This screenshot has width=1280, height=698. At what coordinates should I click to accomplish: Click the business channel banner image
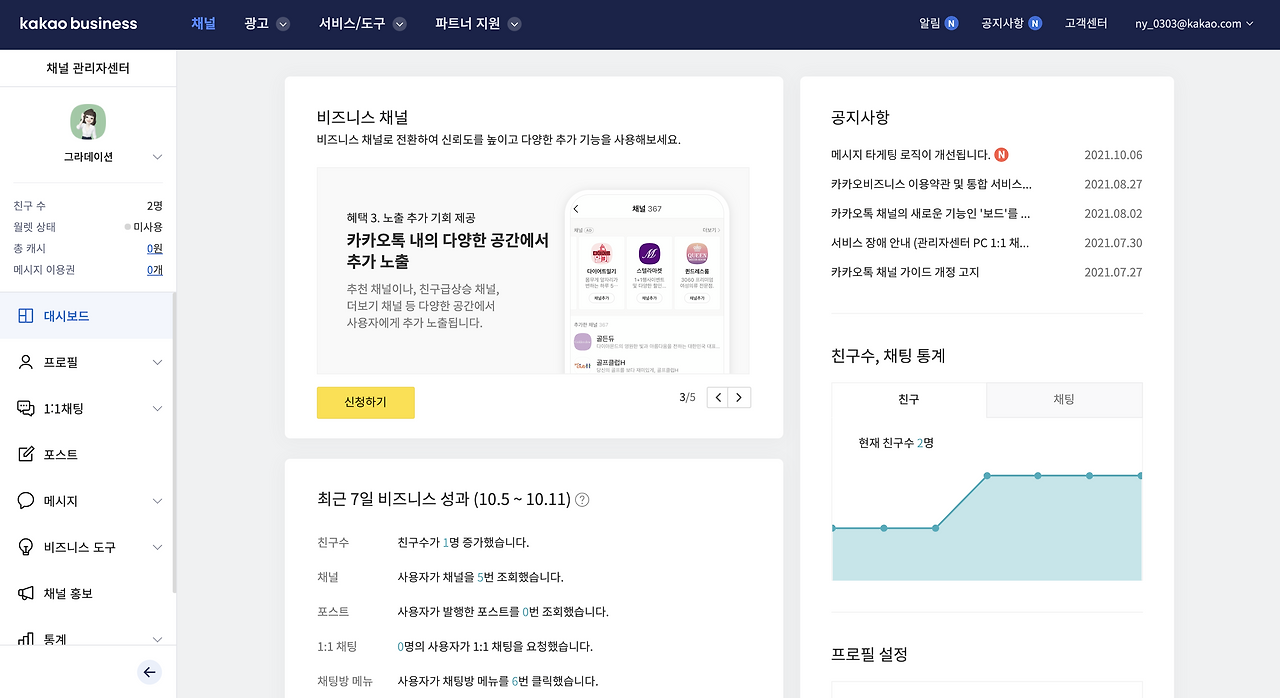pos(533,271)
